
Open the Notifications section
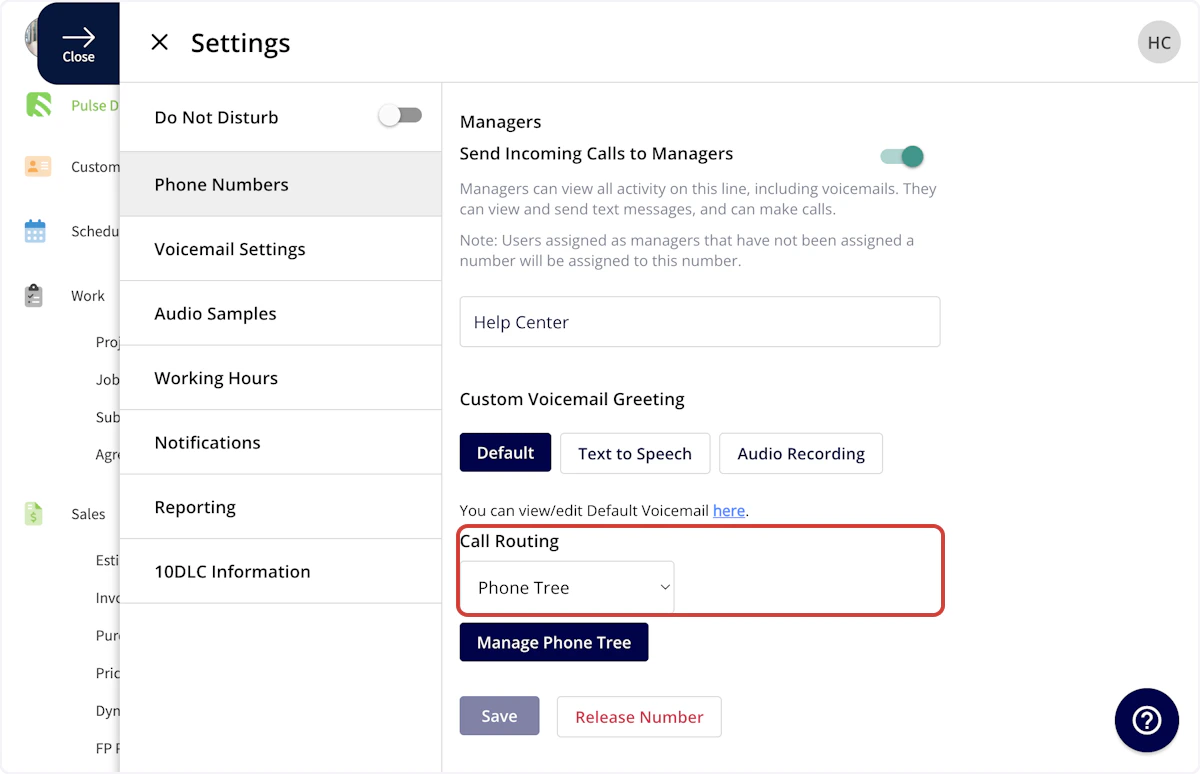click(280, 442)
